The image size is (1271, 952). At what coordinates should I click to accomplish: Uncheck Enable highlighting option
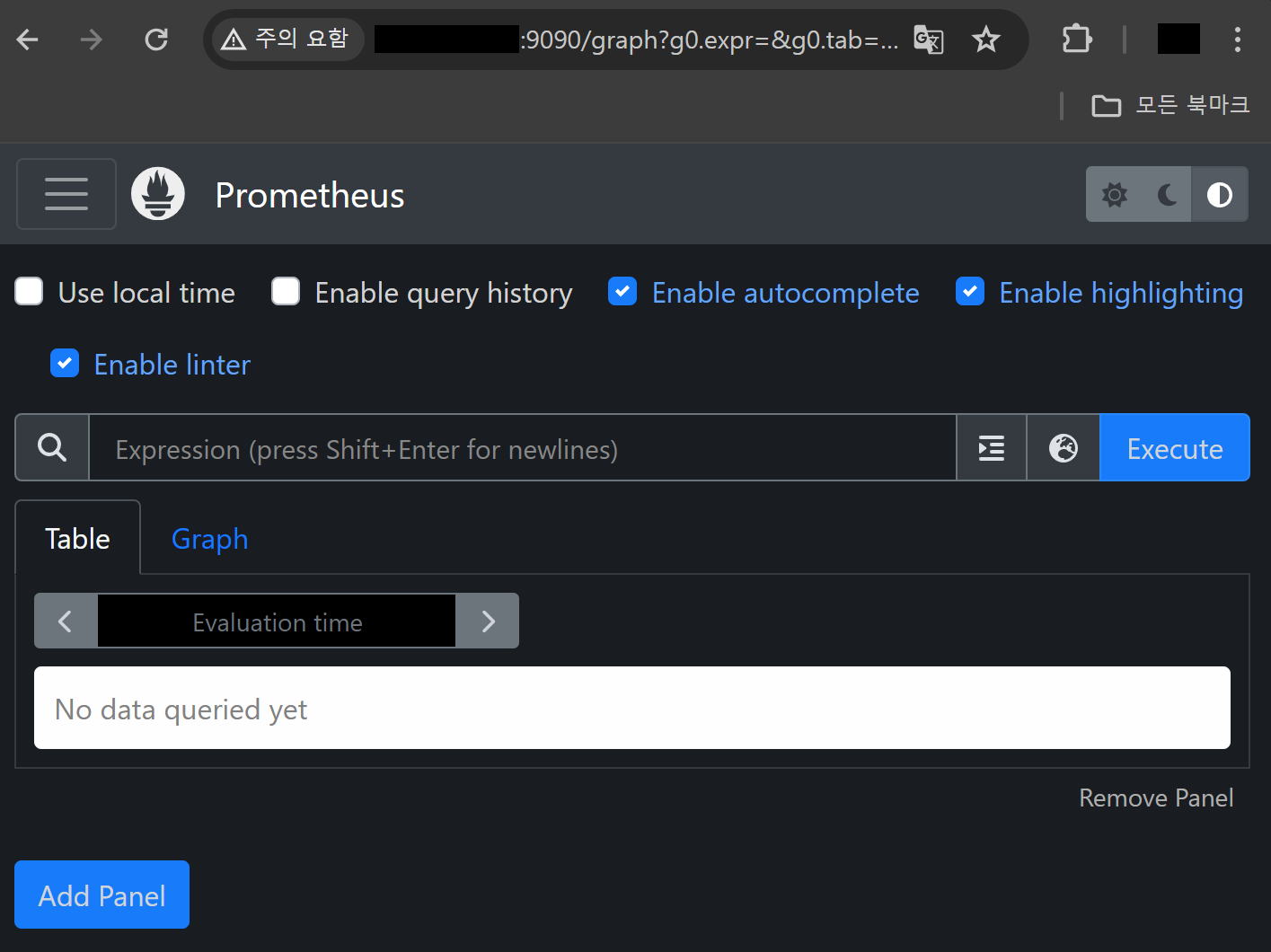coord(970,292)
